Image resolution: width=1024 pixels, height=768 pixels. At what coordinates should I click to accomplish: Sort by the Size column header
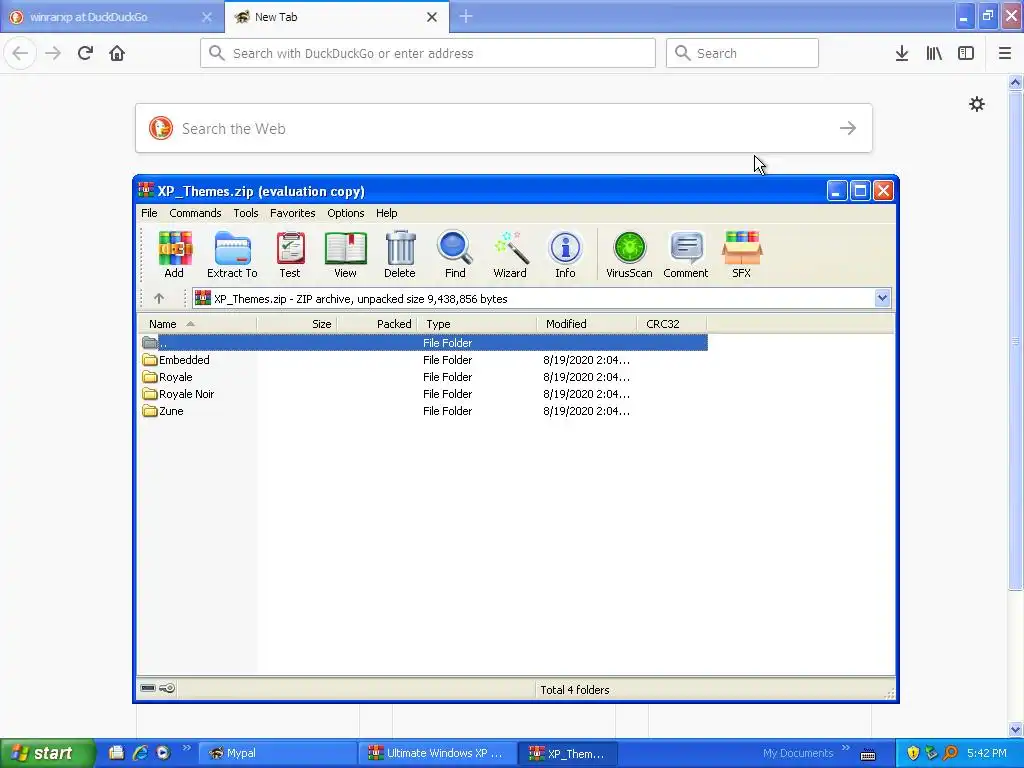296,324
